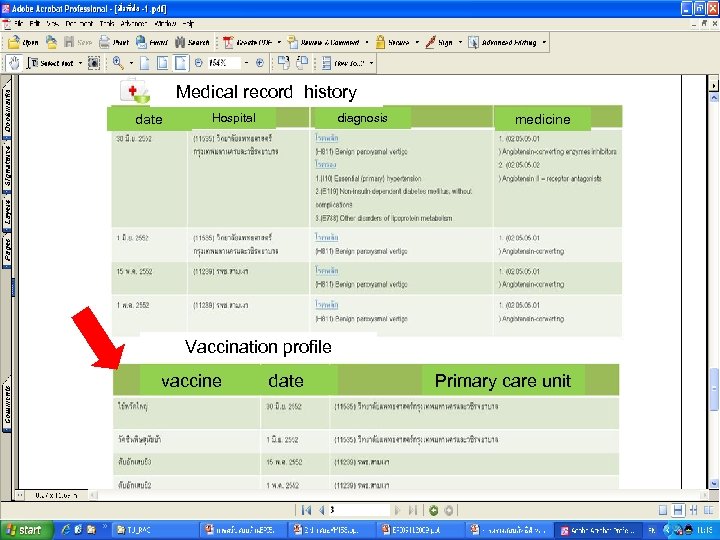Viewport: 720px width, 540px height.
Task: Expand the Advanced Editing dropdown arrow
Action: click(x=544, y=42)
